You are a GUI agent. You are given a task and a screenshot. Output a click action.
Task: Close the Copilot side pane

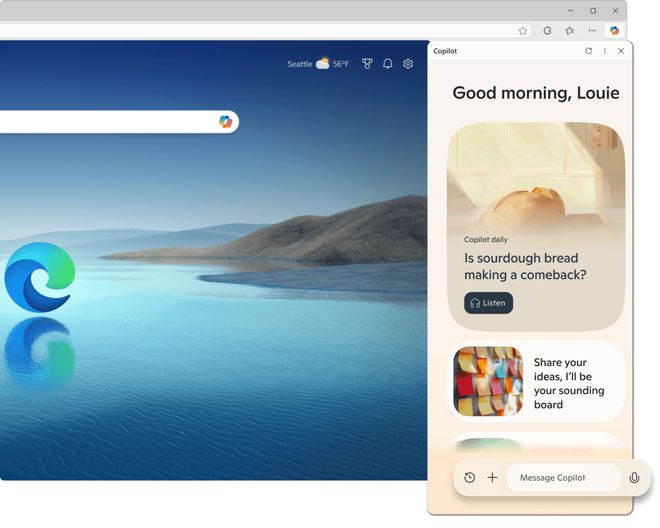coord(621,51)
